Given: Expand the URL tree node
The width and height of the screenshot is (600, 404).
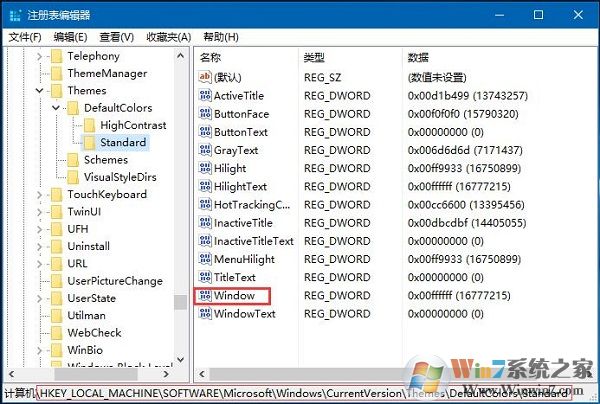Looking at the screenshot, I should (x=39, y=264).
